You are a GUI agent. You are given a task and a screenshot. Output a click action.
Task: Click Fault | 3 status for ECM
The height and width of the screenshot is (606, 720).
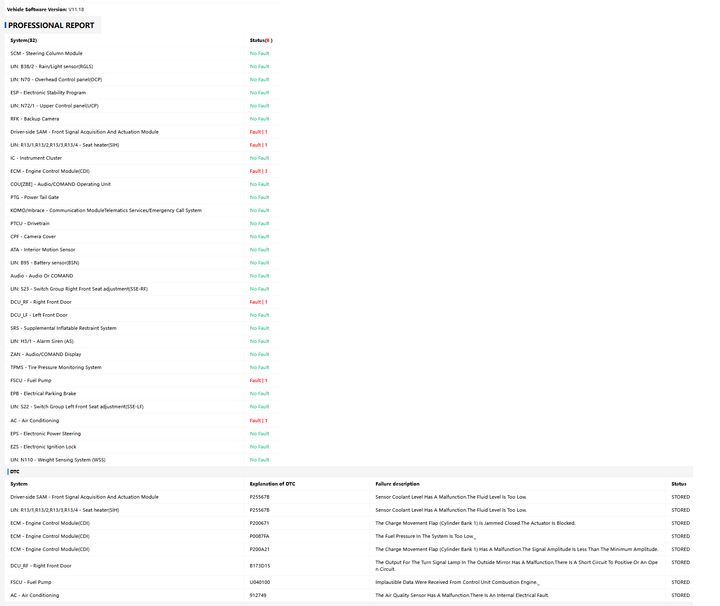(x=258, y=171)
